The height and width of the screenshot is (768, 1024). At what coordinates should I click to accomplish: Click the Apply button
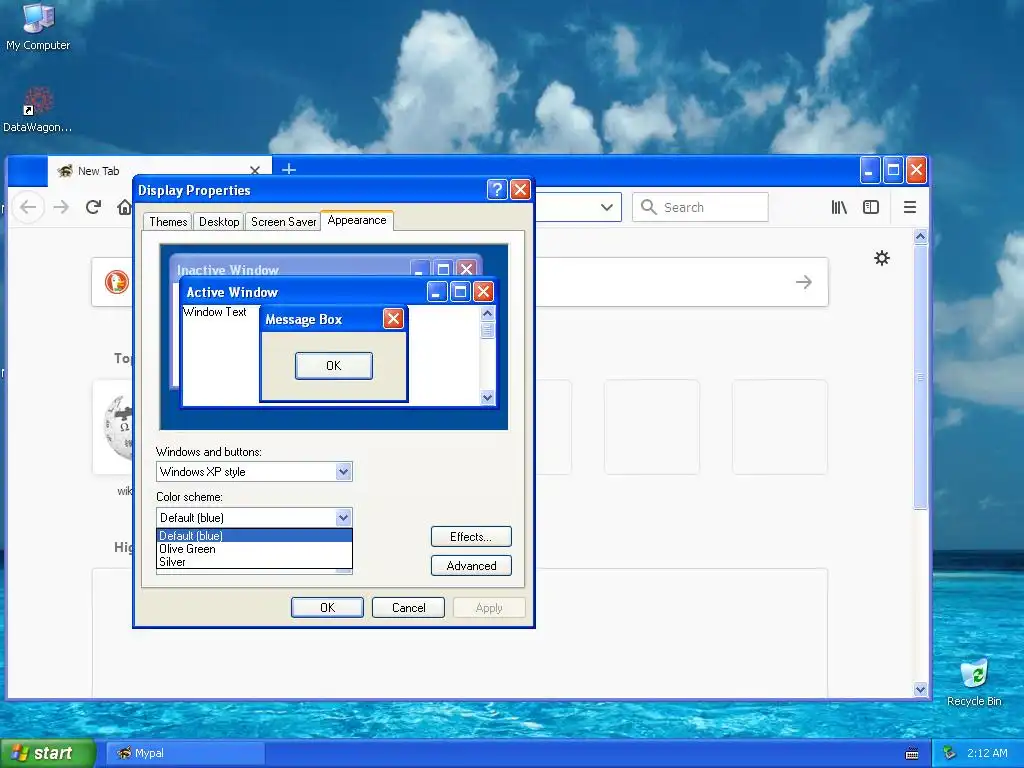489,607
